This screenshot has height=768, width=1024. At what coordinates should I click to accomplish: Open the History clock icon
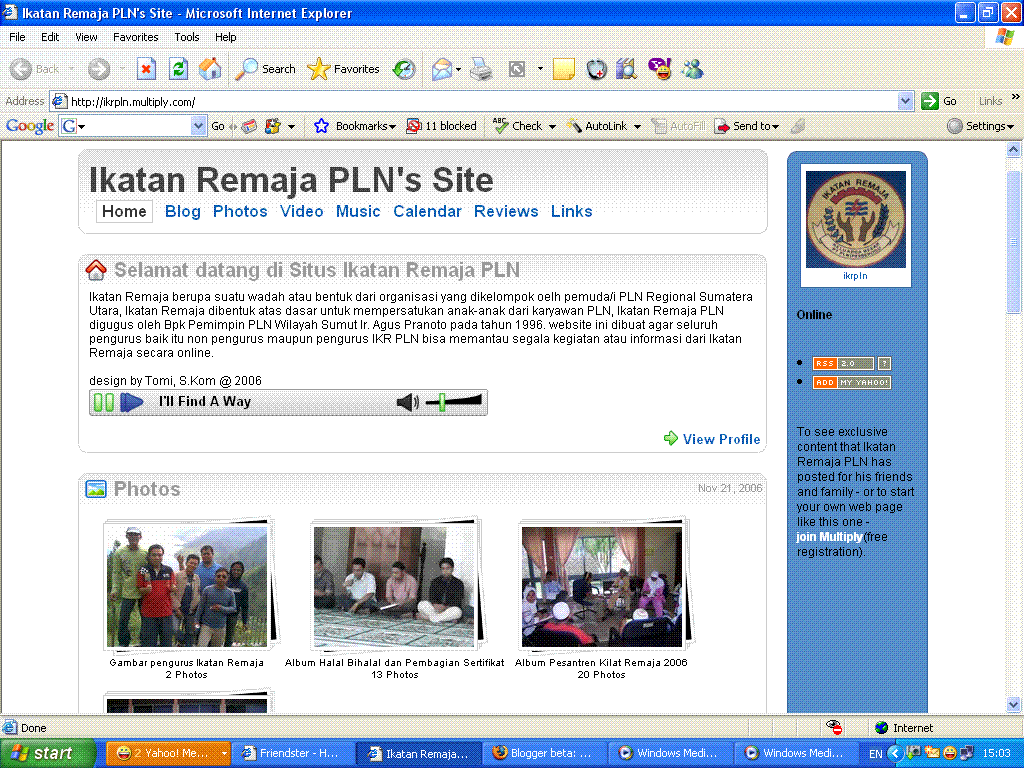404,69
